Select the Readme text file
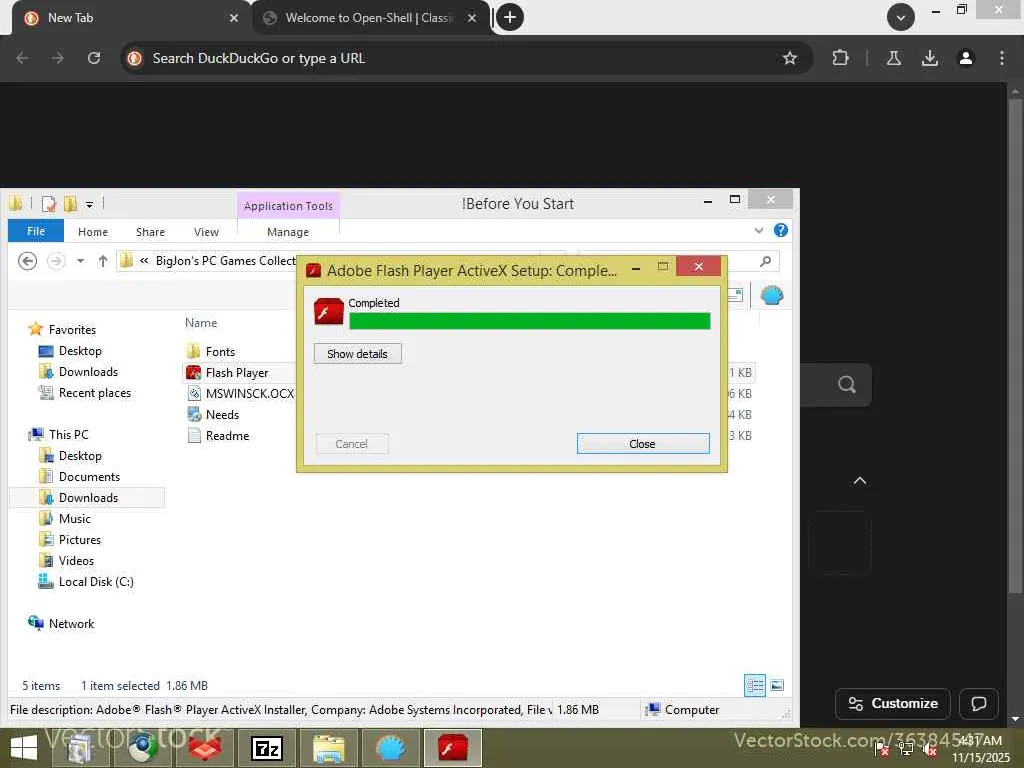Image resolution: width=1024 pixels, height=768 pixels. point(227,435)
